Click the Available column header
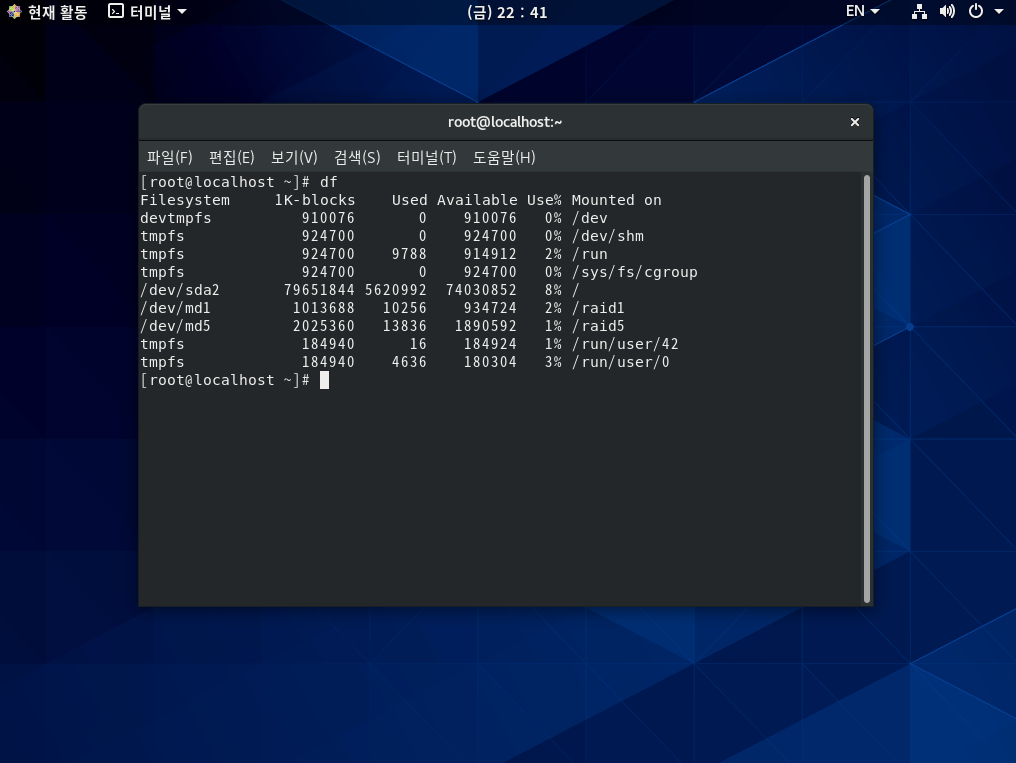Viewport: 1016px width, 763px height. (x=477, y=200)
